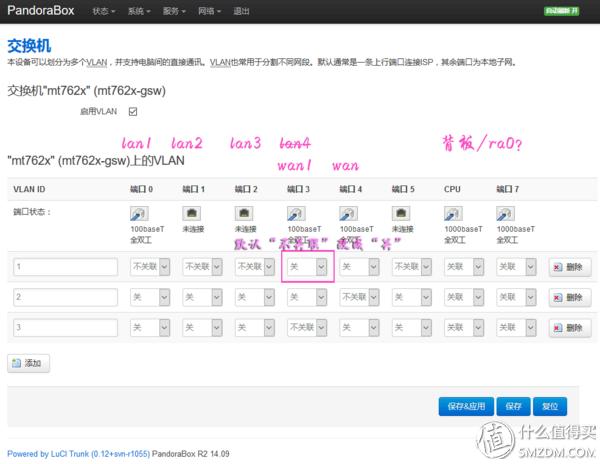Click the port 3 link status icon
The width and height of the screenshot is (600, 464).
click(296, 214)
